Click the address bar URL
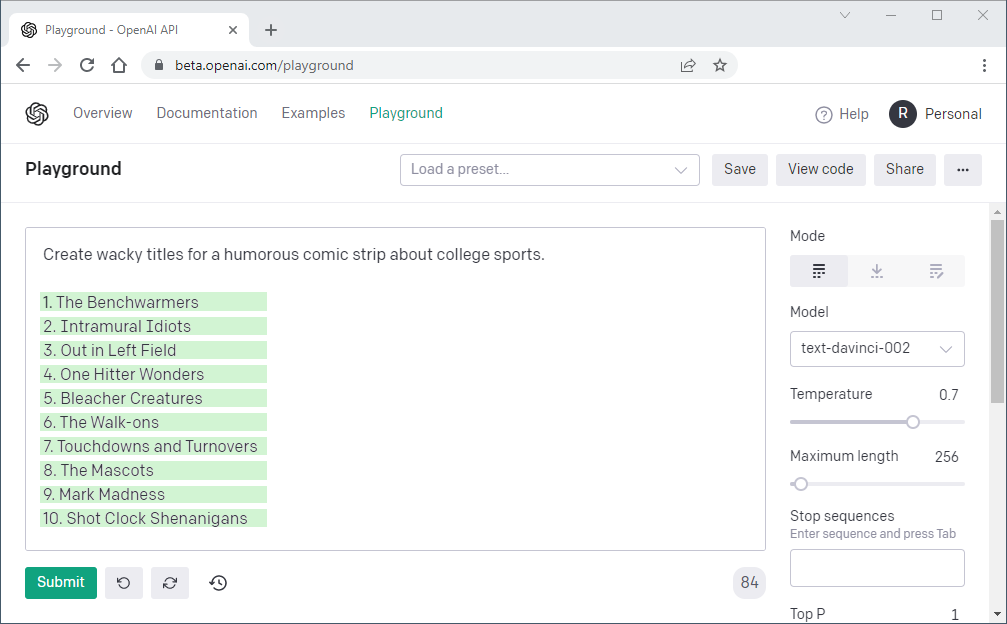 [264, 65]
